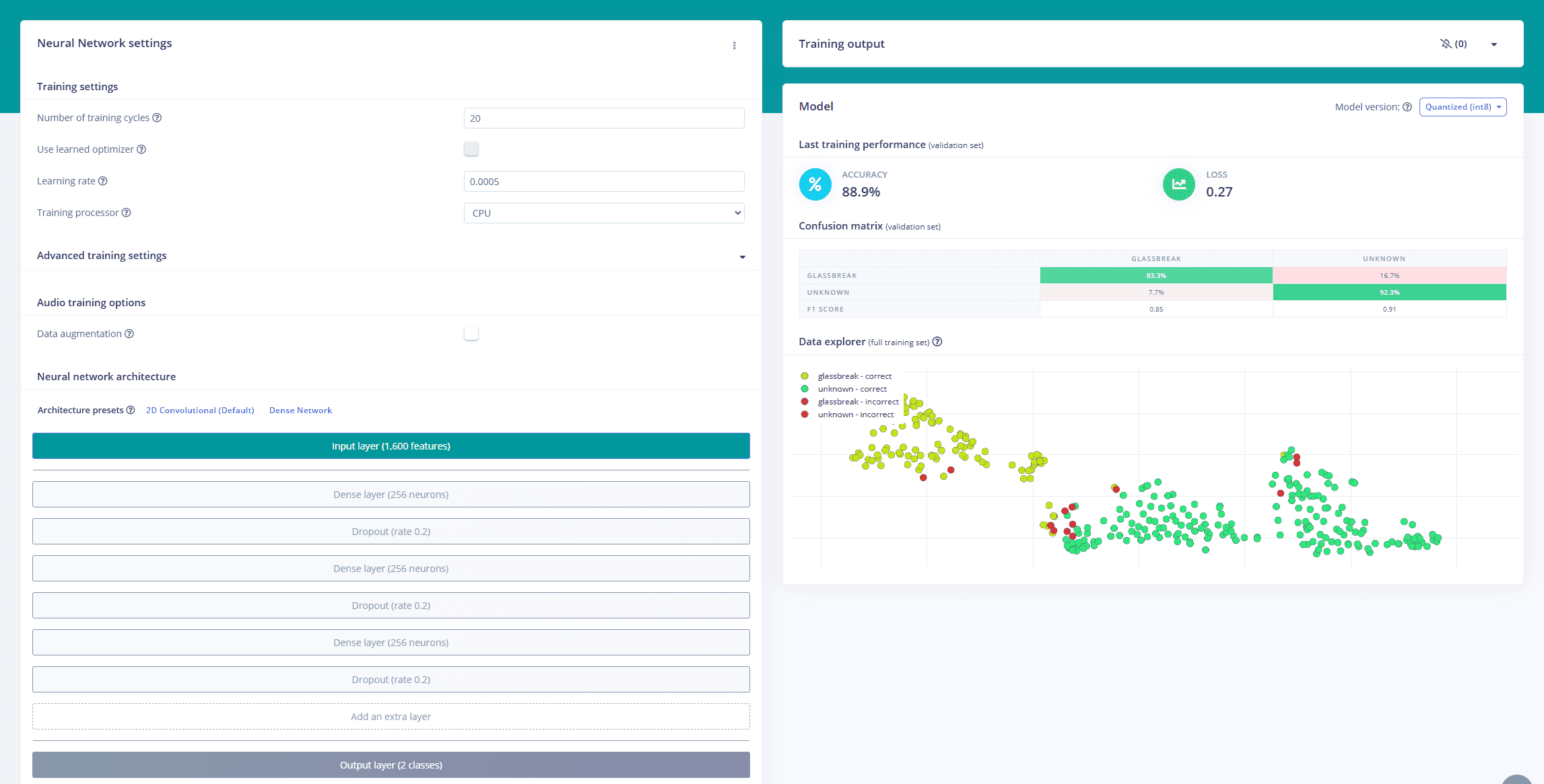Click help icon next to Number of training cycles

pyautogui.click(x=157, y=118)
